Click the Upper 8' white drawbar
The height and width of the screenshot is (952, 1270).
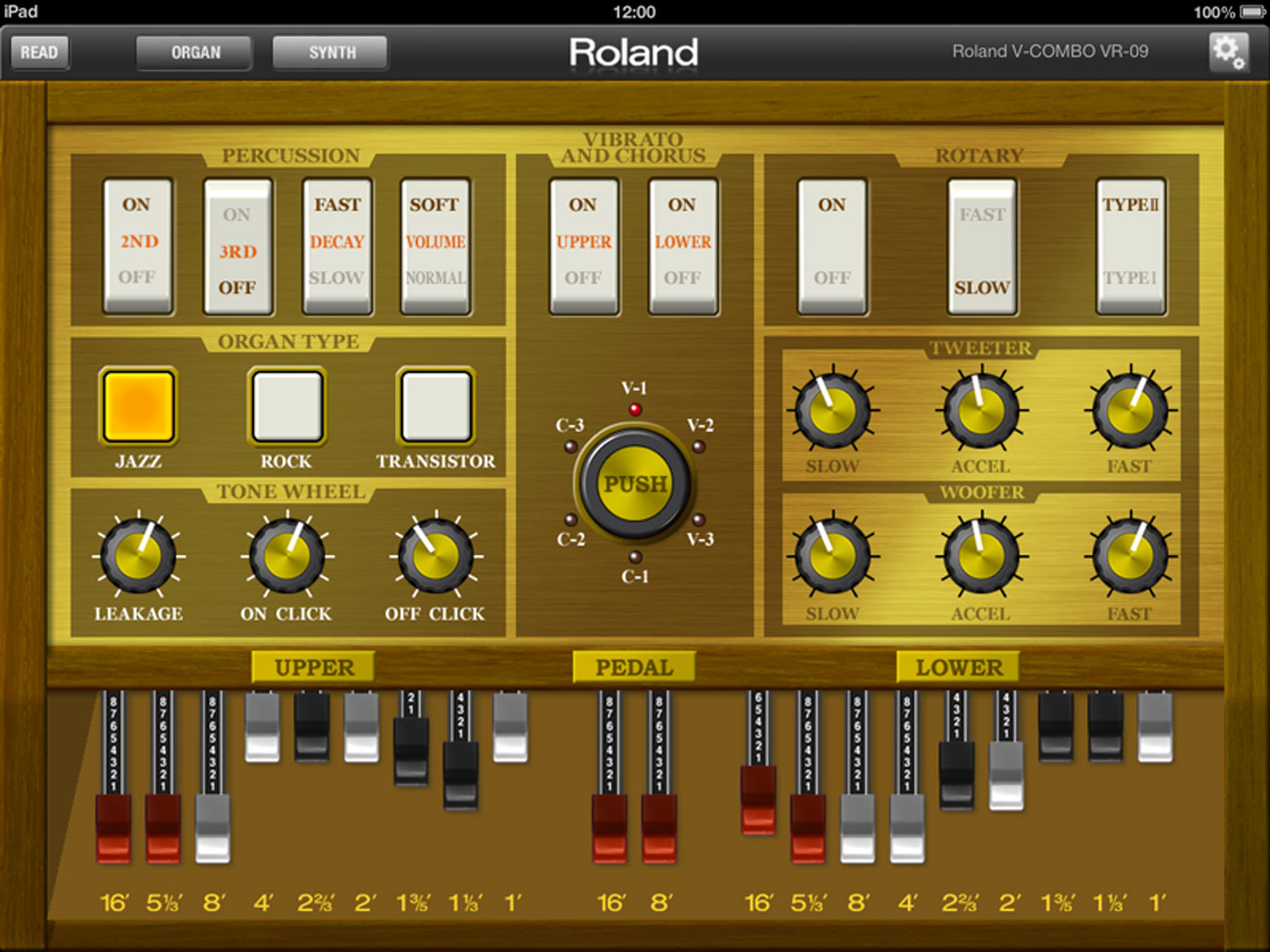[213, 829]
